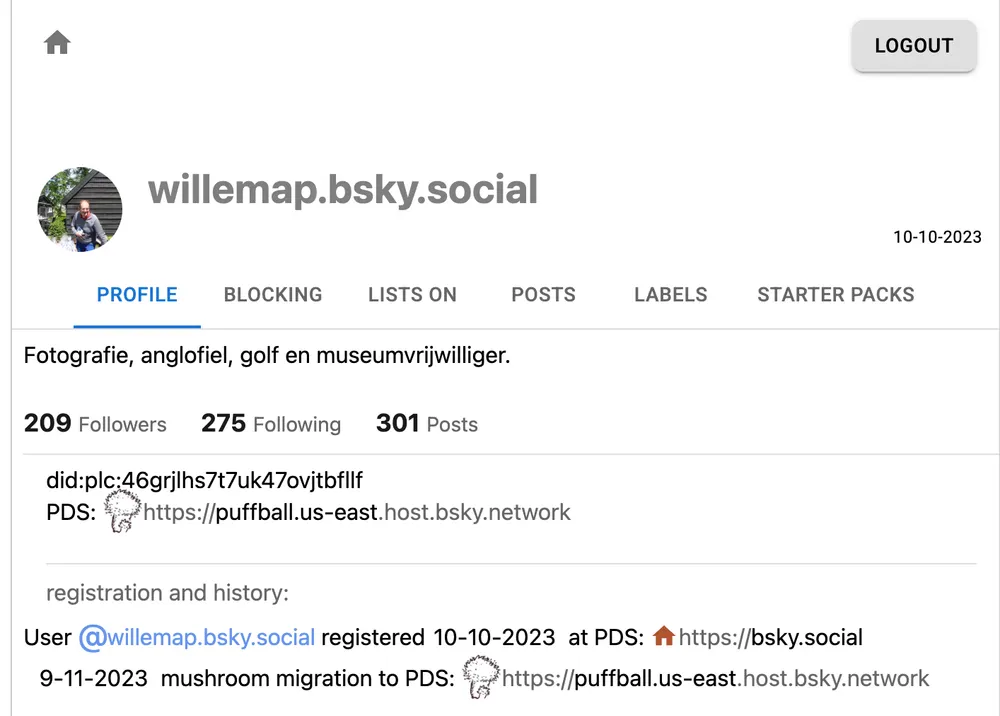Log out with the LOGOUT button
The image size is (1000, 716).
[913, 46]
